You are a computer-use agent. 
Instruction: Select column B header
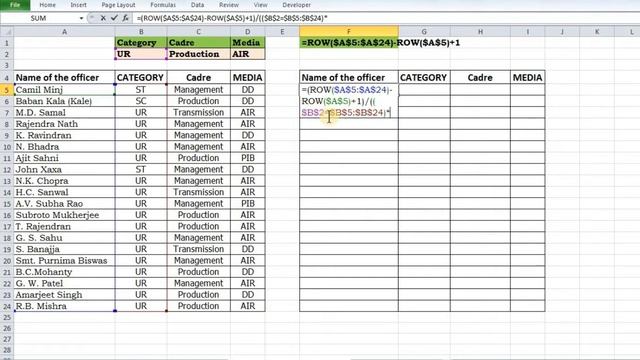[x=141, y=32]
